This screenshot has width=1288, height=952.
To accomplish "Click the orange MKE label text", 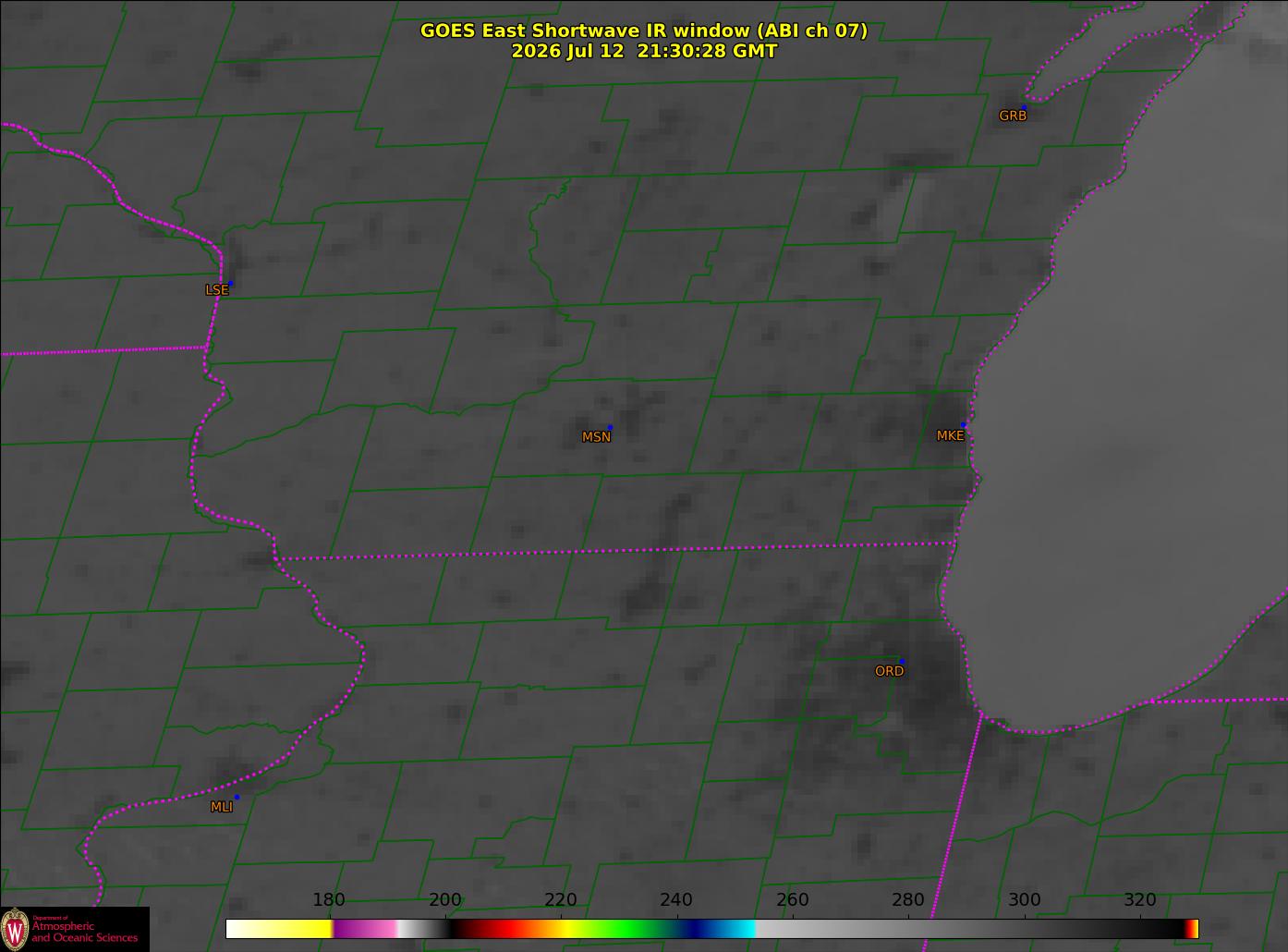I will point(950,435).
